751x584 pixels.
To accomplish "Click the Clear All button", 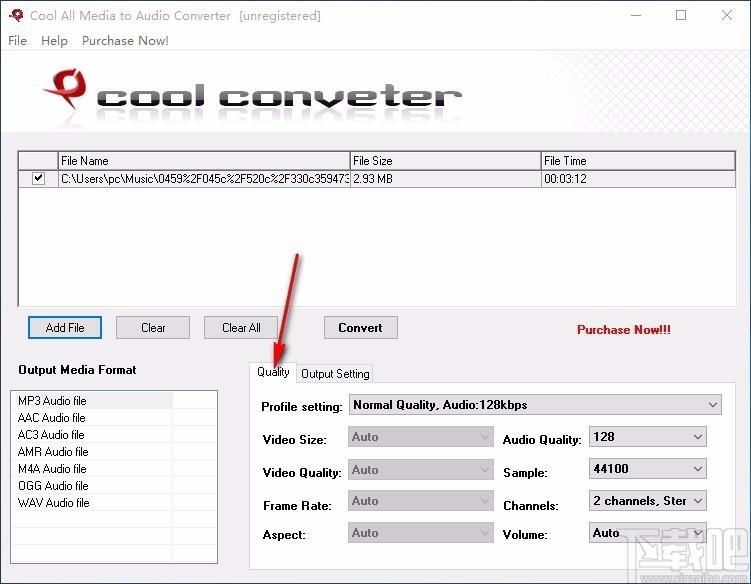I will 241,328.
